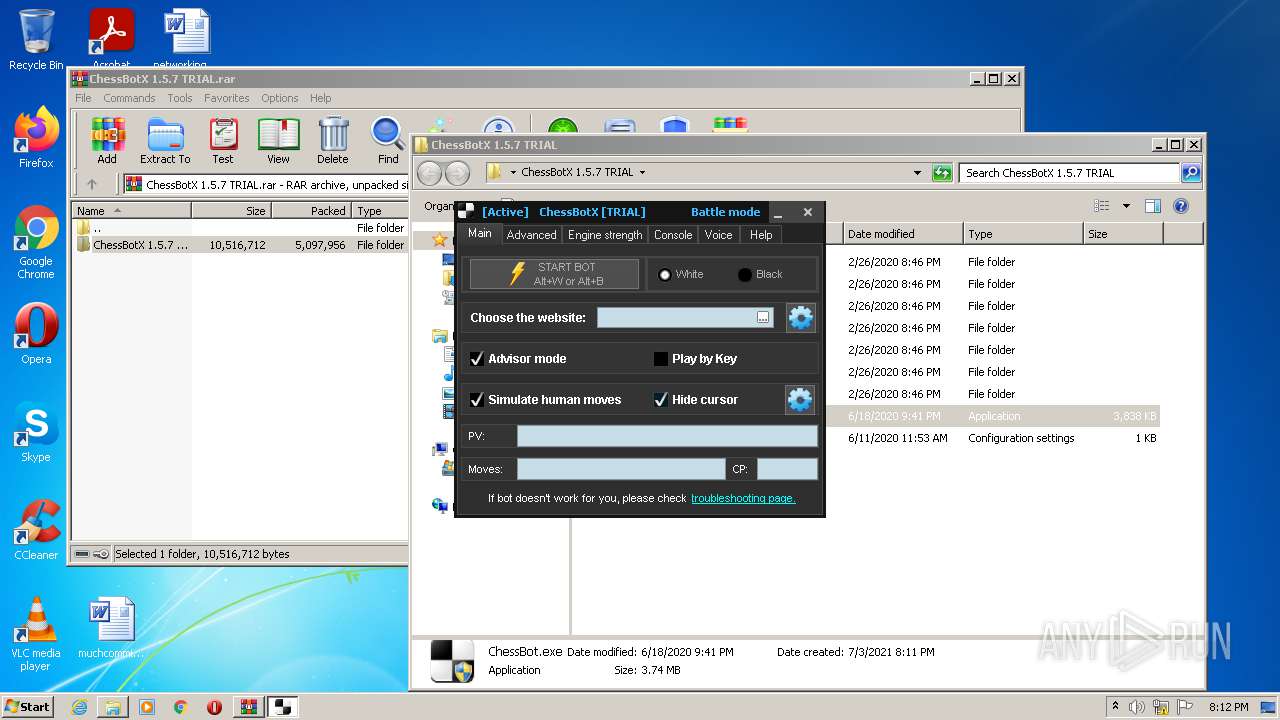Open the troubleshooting page link
Viewport: 1280px width, 720px height.
tap(743, 498)
